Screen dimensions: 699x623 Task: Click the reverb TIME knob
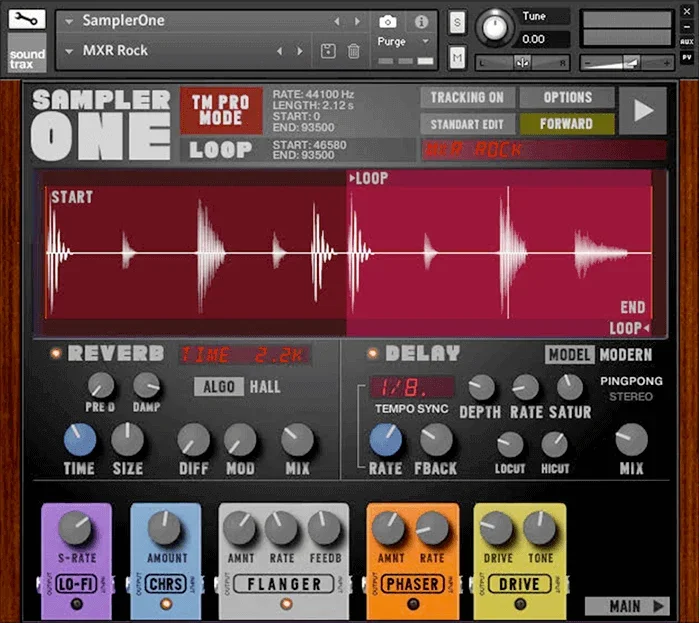click(x=80, y=440)
